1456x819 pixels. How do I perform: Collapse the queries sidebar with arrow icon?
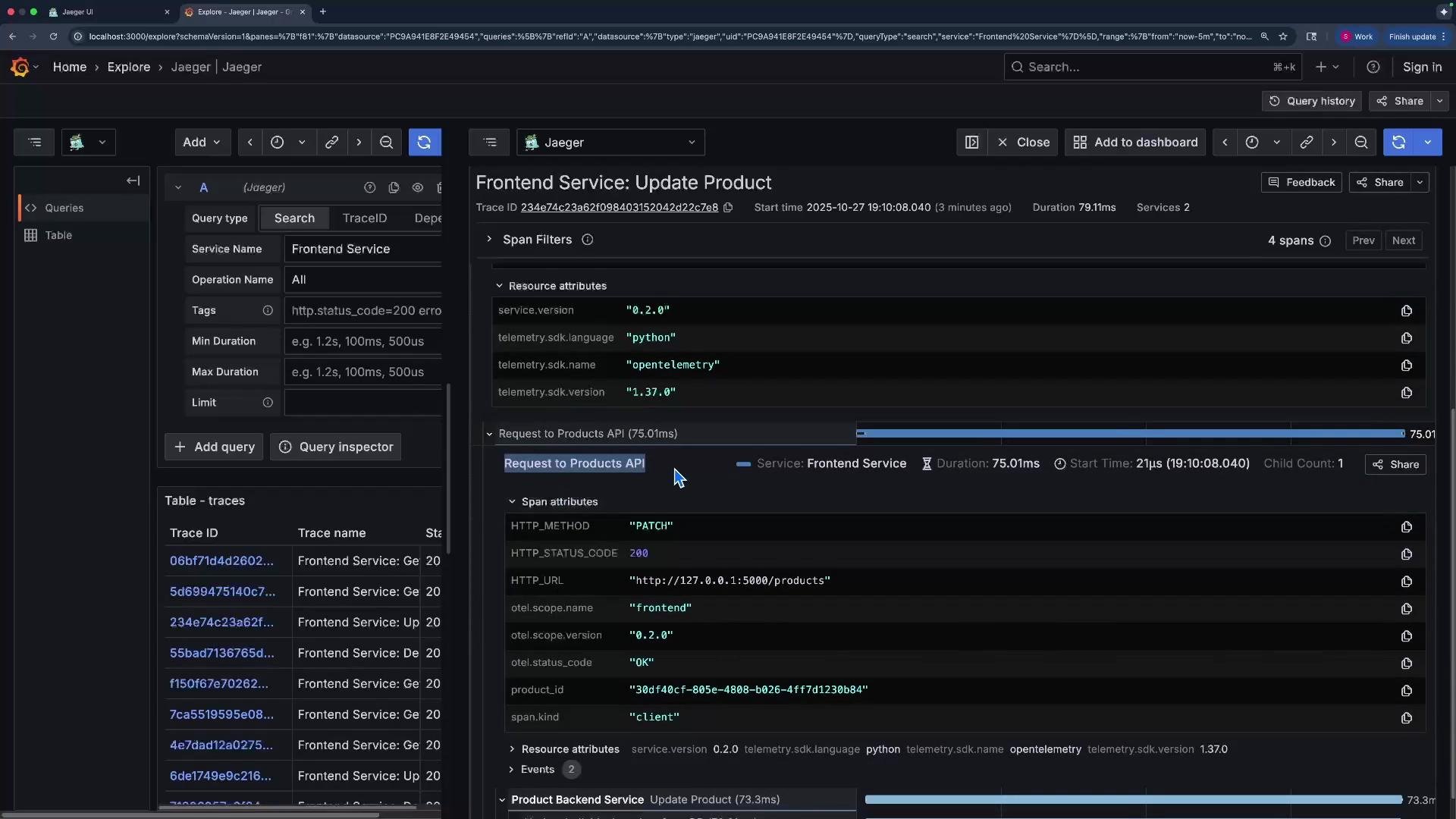pos(133,181)
